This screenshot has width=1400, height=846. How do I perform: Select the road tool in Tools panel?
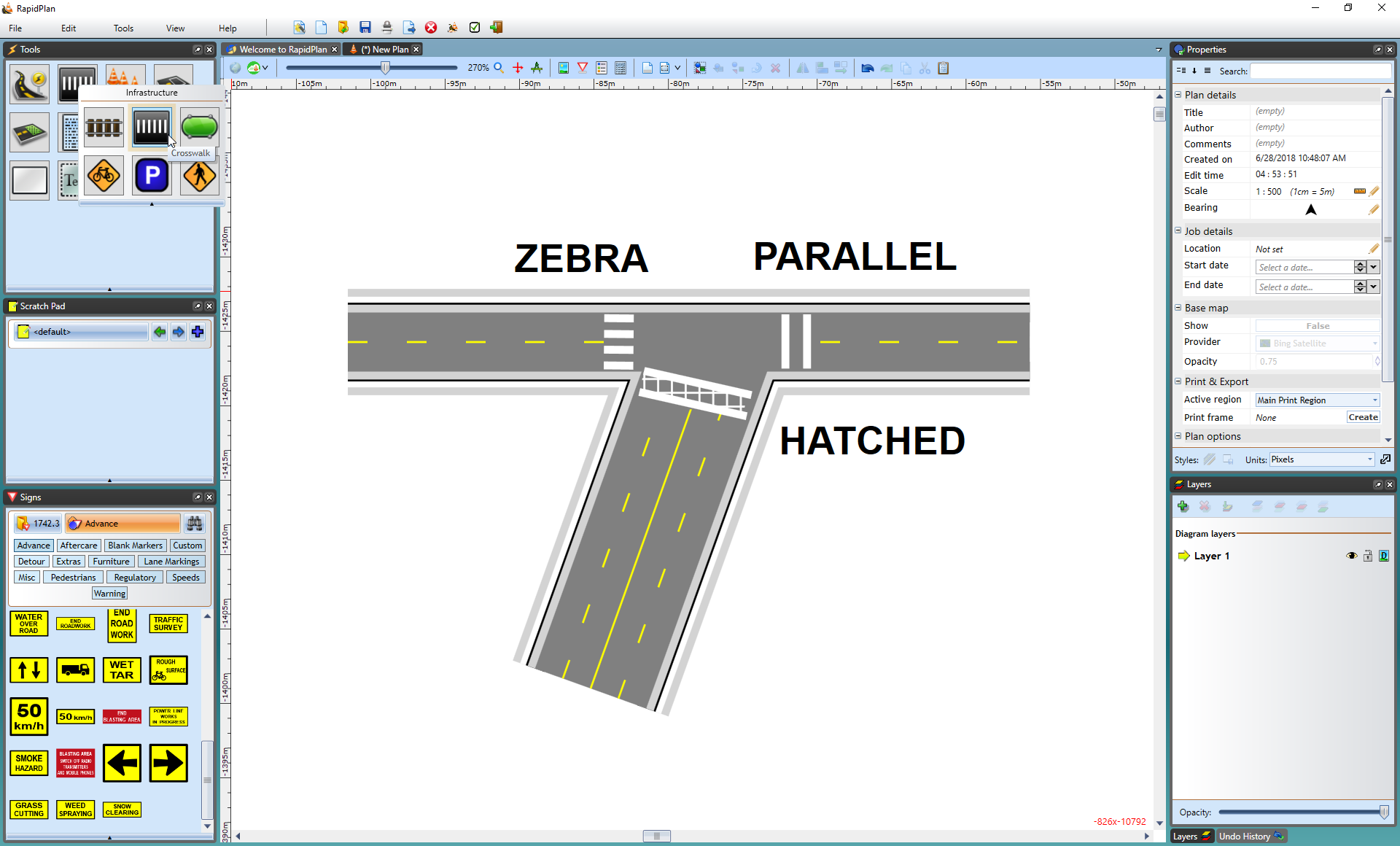coord(29,85)
